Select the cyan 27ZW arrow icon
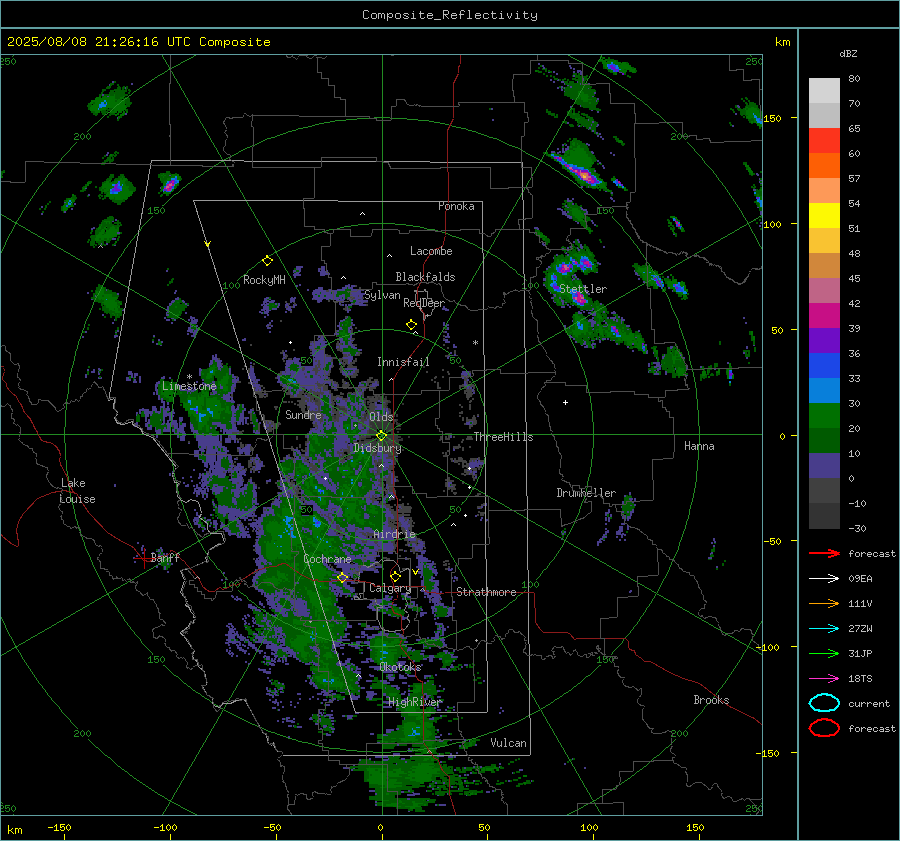 824,629
